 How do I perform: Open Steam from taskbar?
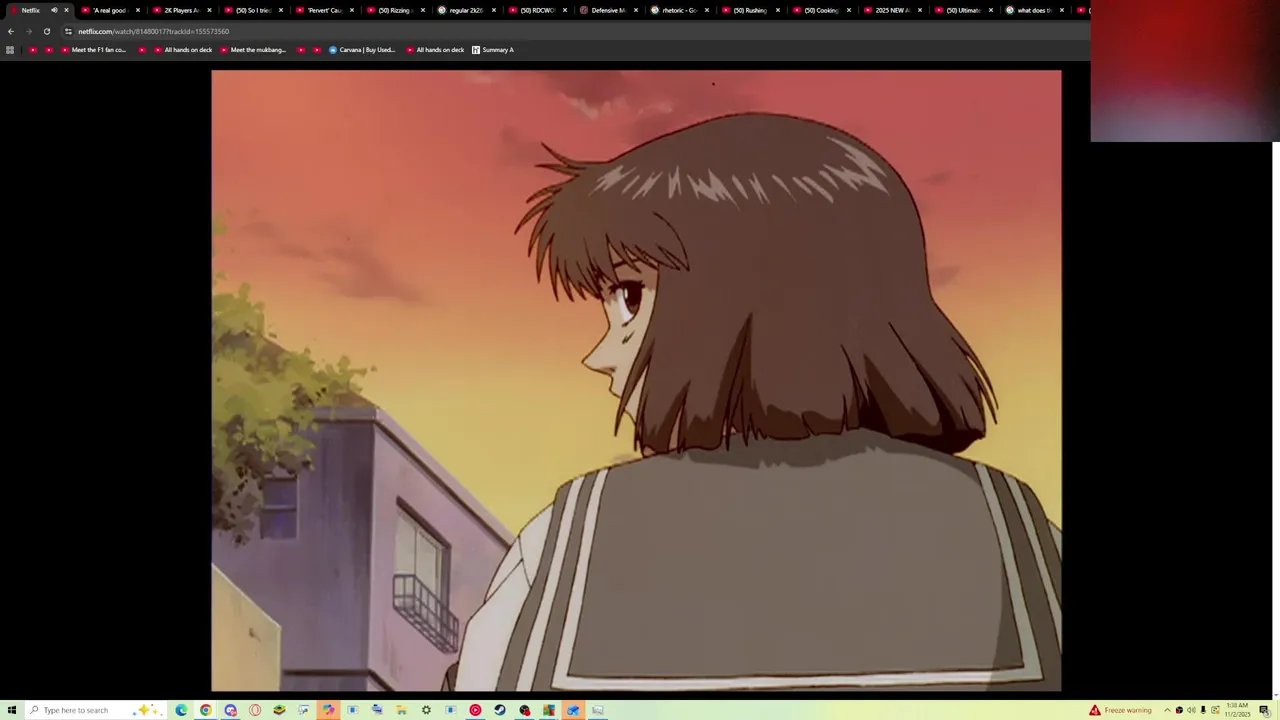click(x=500, y=710)
